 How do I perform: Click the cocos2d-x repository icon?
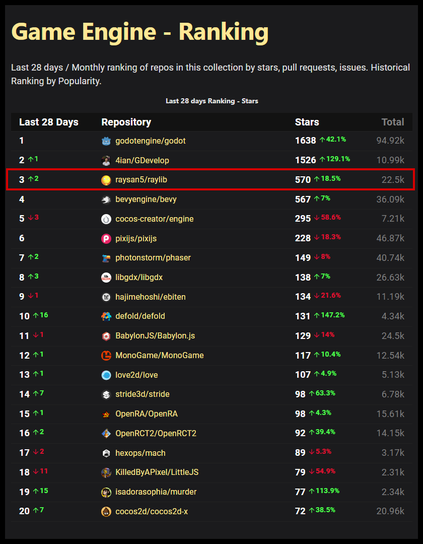(106, 511)
